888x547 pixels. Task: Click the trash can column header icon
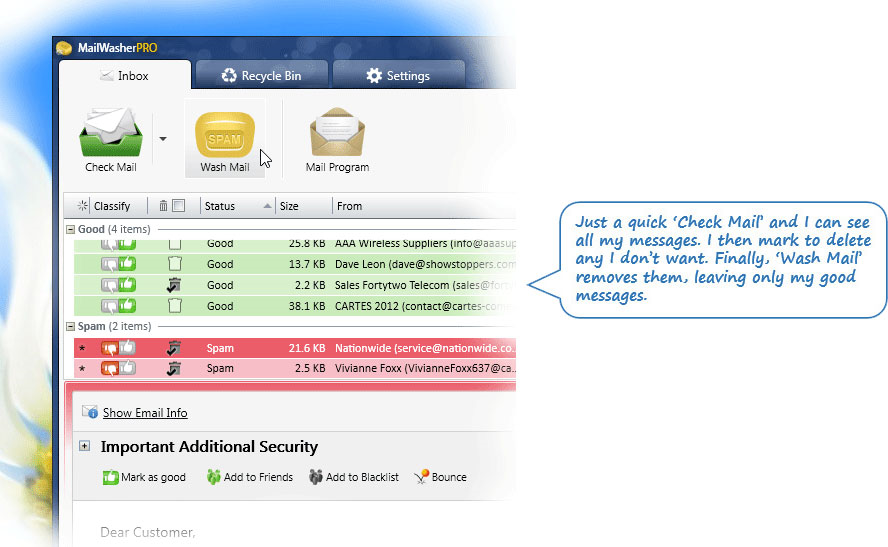pos(163,206)
